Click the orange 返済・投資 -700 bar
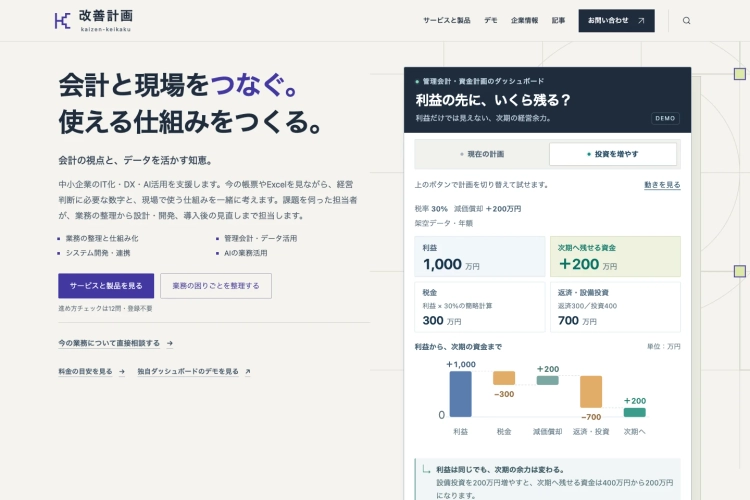The width and height of the screenshot is (750, 500). 591,392
